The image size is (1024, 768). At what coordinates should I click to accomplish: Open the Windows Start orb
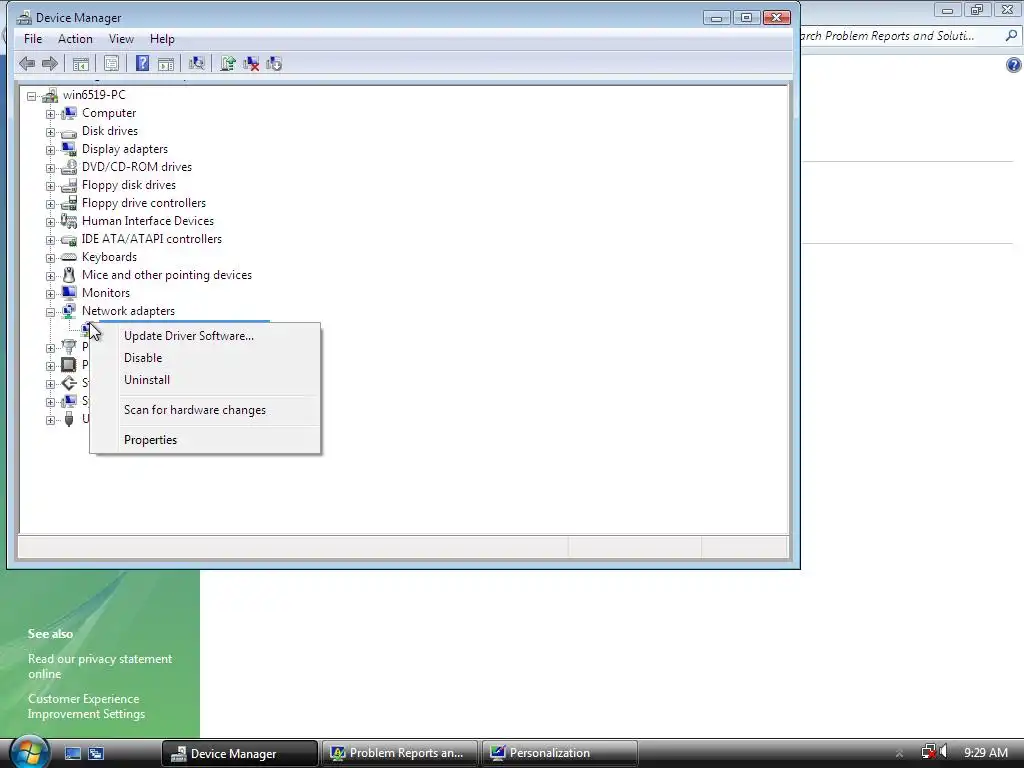pos(29,751)
